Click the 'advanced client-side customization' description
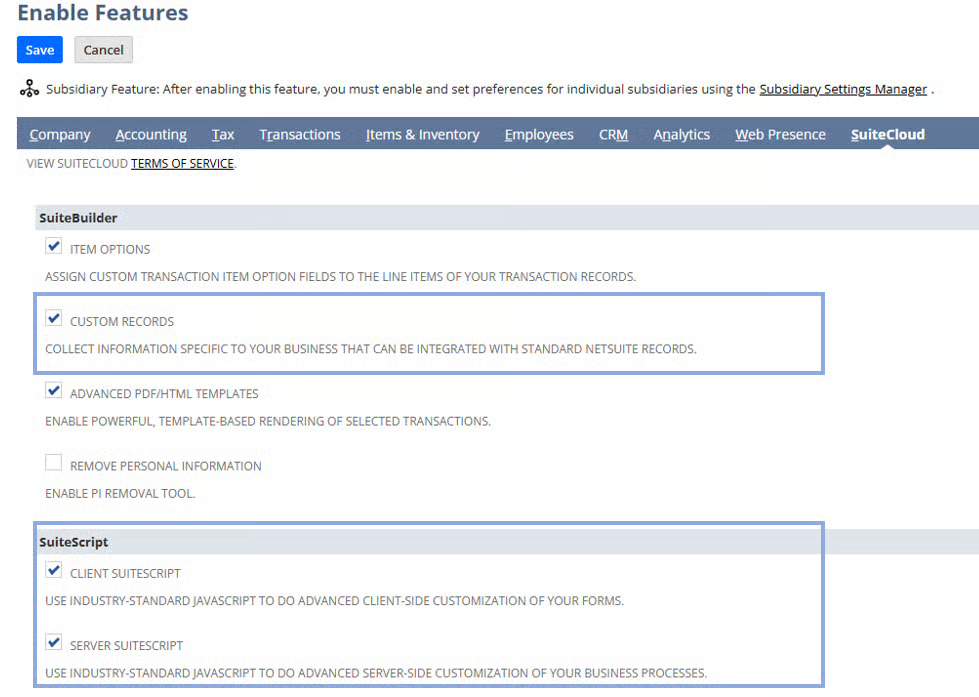The image size is (979, 697). [x=335, y=601]
